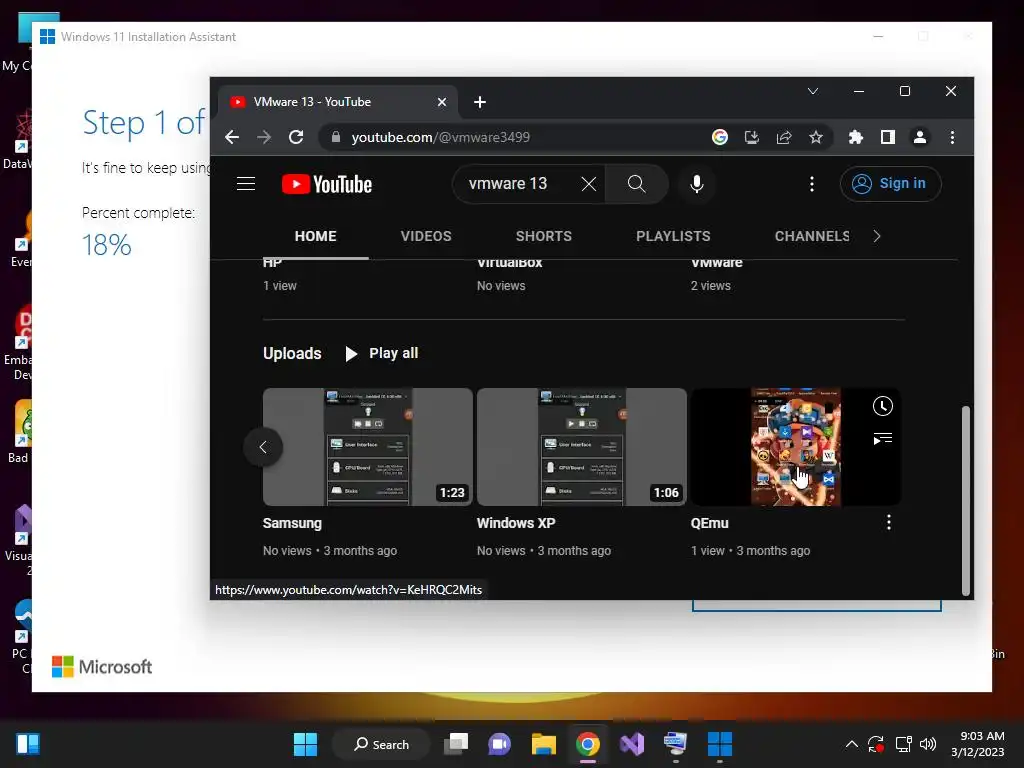The width and height of the screenshot is (1024, 768).
Task: Open the Windows Start menu
Action: point(305,744)
